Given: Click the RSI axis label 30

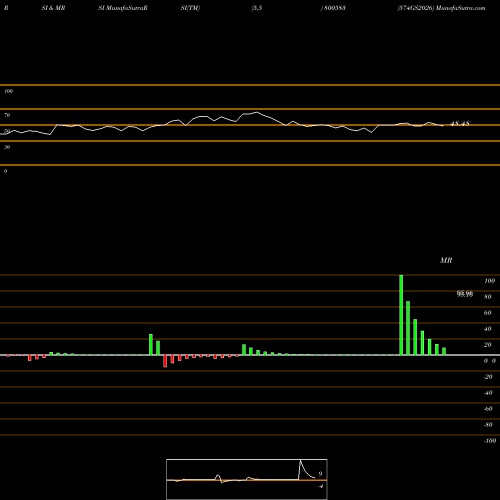Looking at the screenshot, I should coord(7,147).
